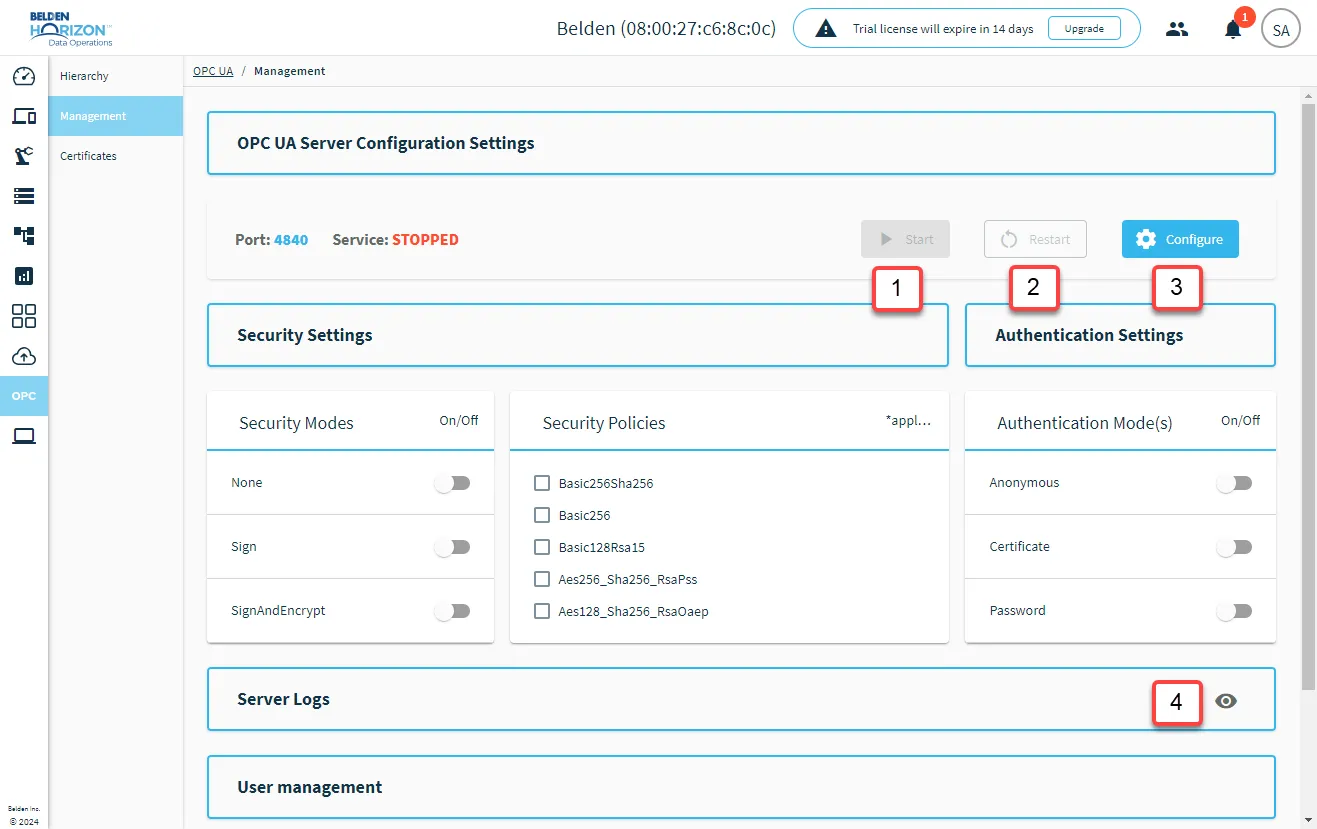Click the Authentication Settings section header
This screenshot has height=829, width=1317.
point(1120,335)
